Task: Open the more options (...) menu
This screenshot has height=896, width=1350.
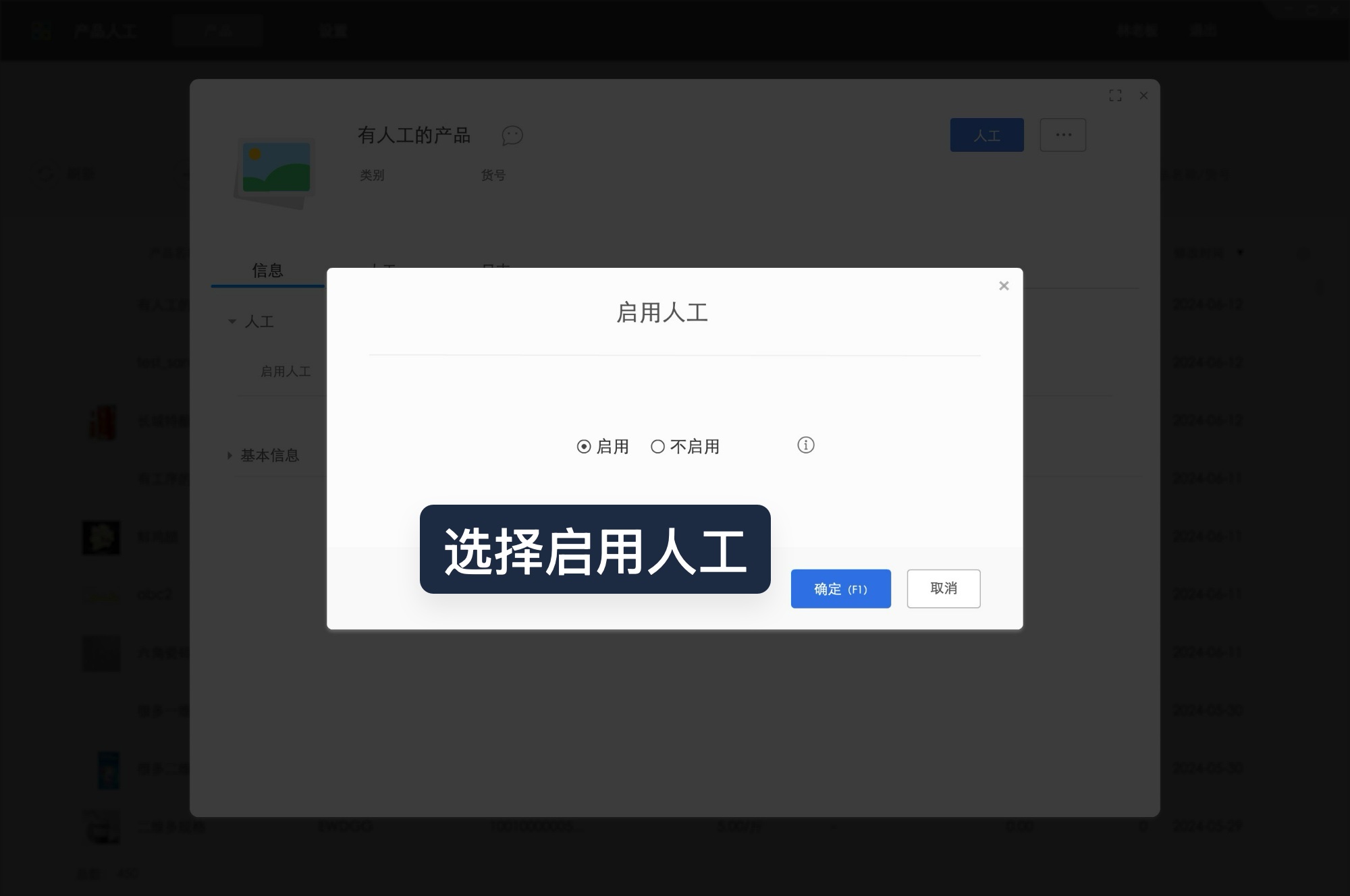Action: [1062, 135]
